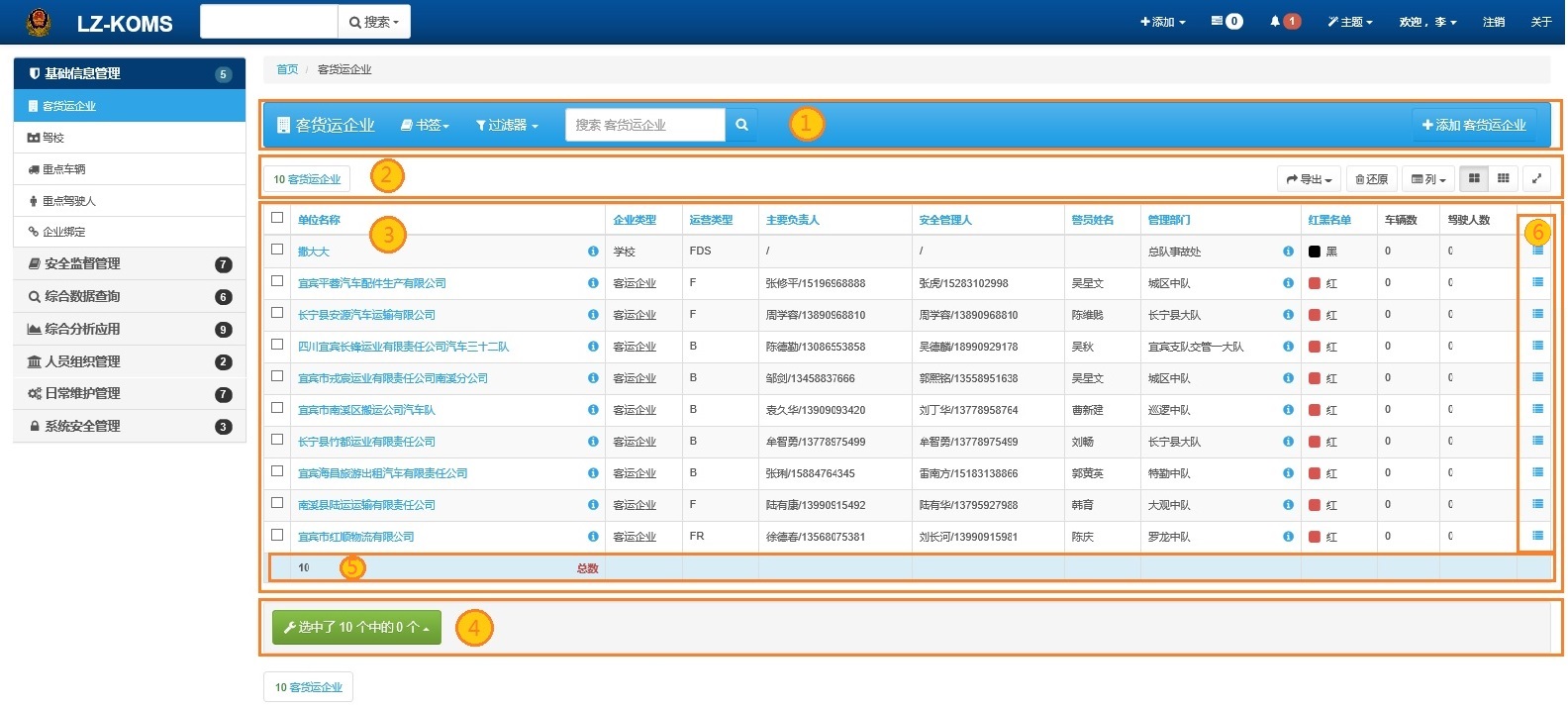Check the box for 宜宾市戎宸运业有限责任公司南溪分公司
This screenshot has width=1568, height=709.
pyautogui.click(x=277, y=376)
